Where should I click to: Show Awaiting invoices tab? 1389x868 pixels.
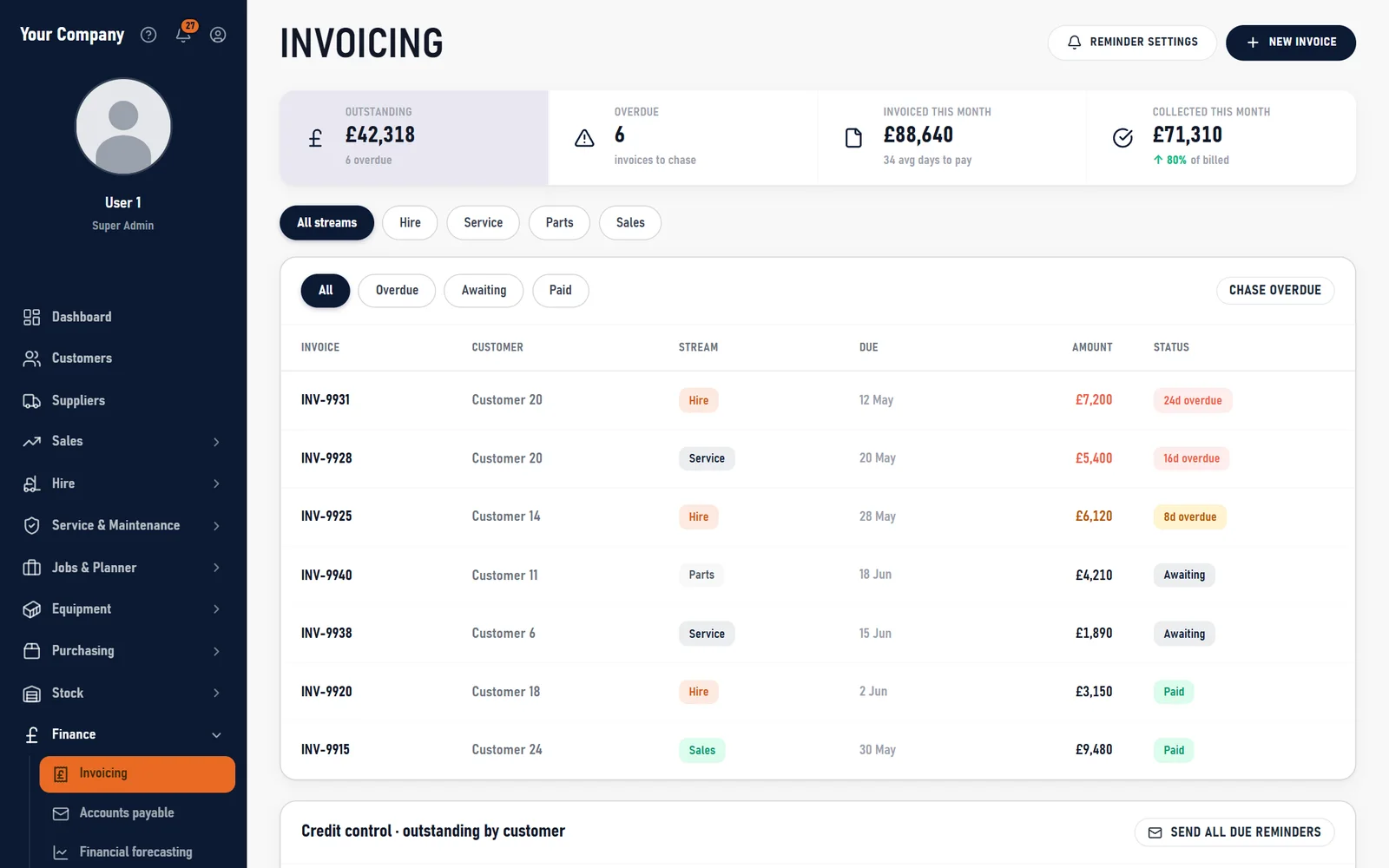pyautogui.click(x=484, y=291)
